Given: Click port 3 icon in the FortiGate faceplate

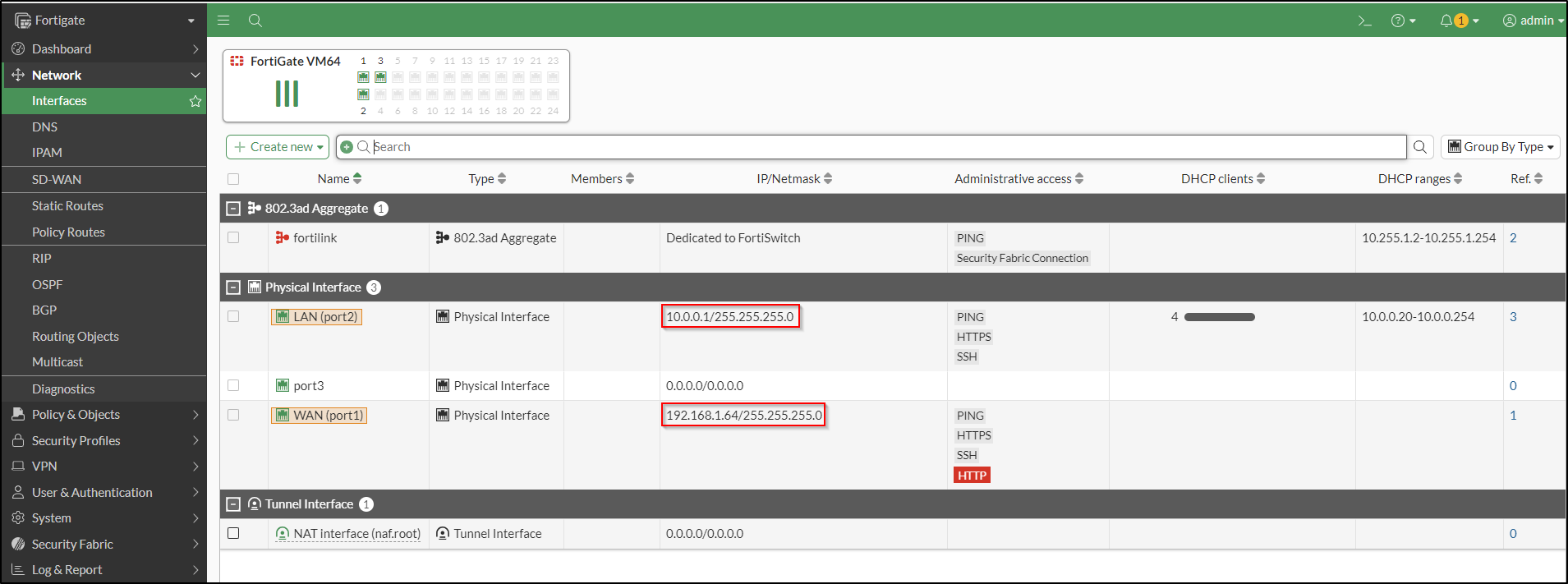Looking at the screenshot, I should [380, 77].
